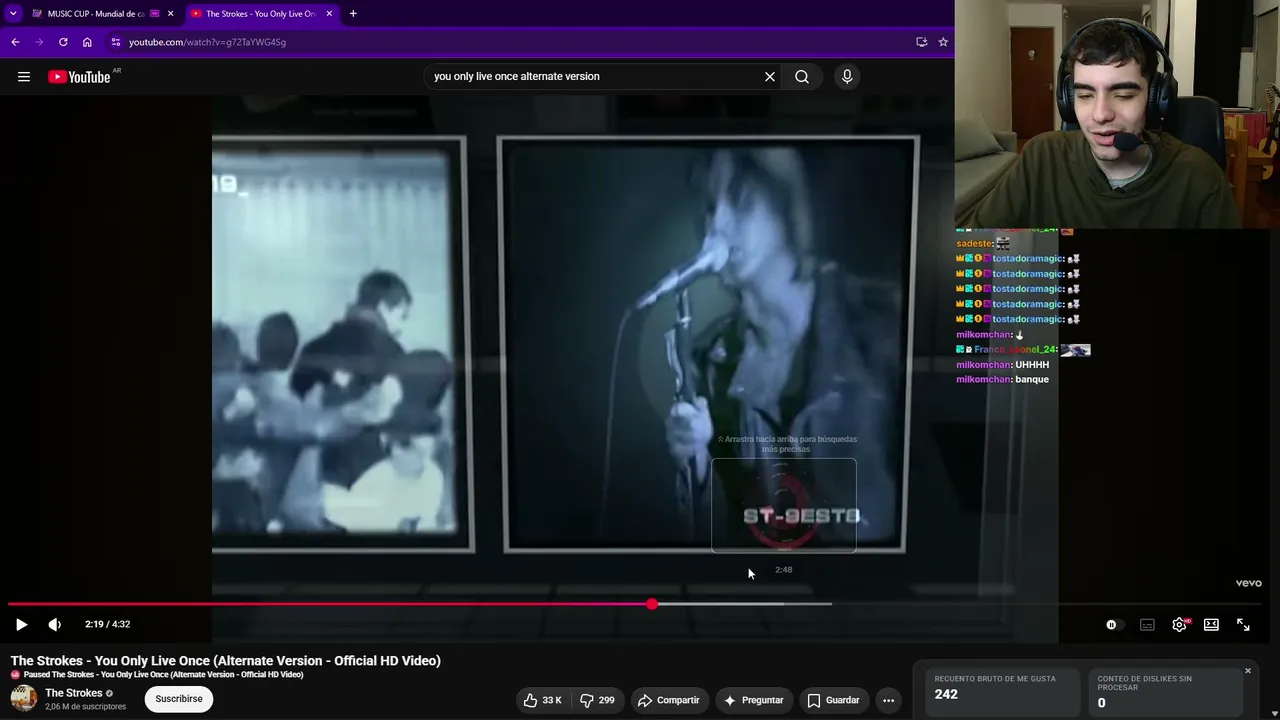The height and width of the screenshot is (720, 1280).
Task: Seek using the red progress bar handle
Action: (x=652, y=604)
